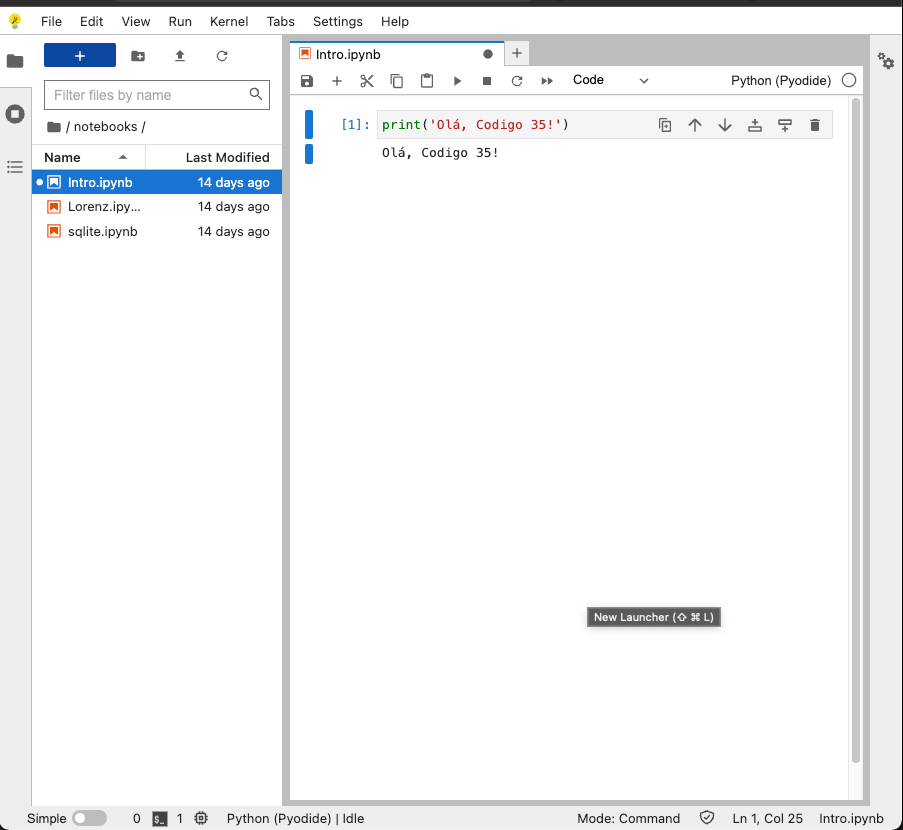Open the Settings menu
This screenshot has width=903, height=830.
[337, 21]
